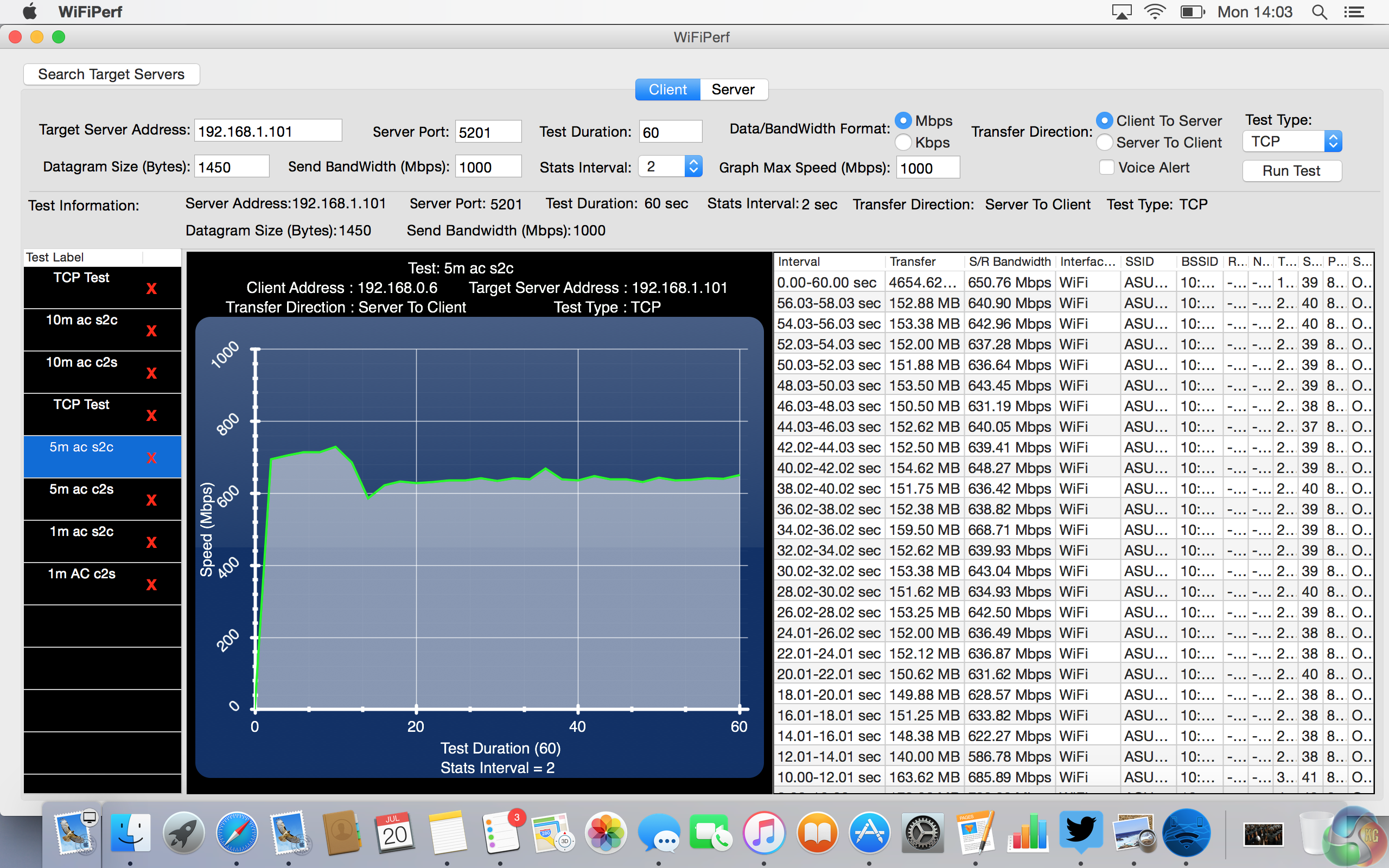
Task: Choose Server To Client transfer direction
Action: pyautogui.click(x=1104, y=142)
